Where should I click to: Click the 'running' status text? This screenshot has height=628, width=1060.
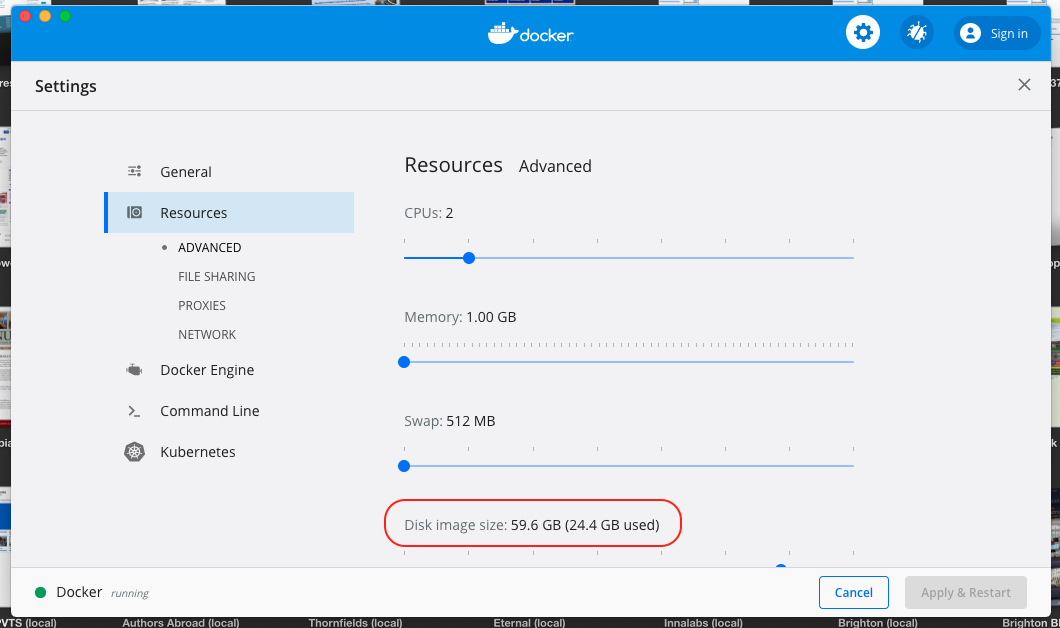[x=130, y=594]
